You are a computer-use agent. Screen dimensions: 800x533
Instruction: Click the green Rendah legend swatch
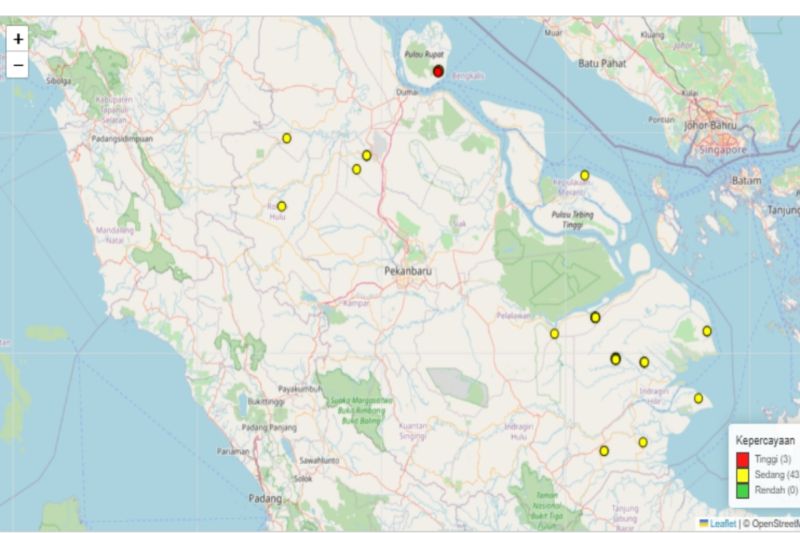pyautogui.click(x=742, y=490)
